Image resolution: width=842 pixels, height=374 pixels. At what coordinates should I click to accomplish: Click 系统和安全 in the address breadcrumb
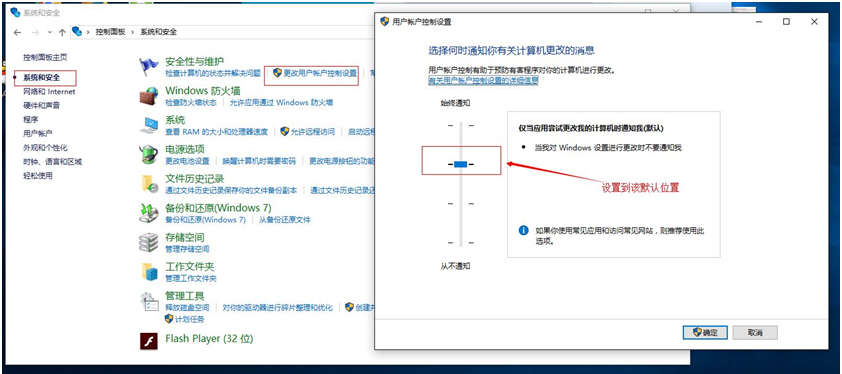(x=158, y=32)
